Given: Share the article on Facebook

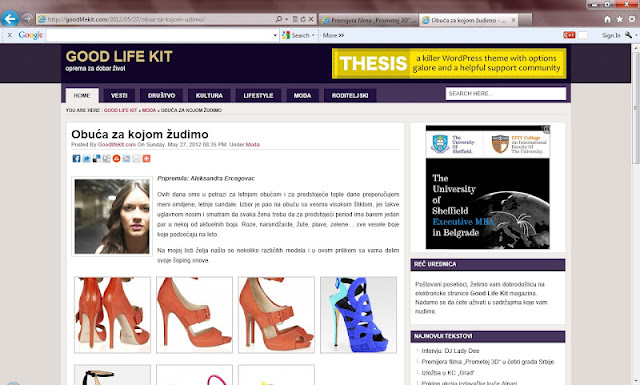Looking at the screenshot, I should pos(76,158).
